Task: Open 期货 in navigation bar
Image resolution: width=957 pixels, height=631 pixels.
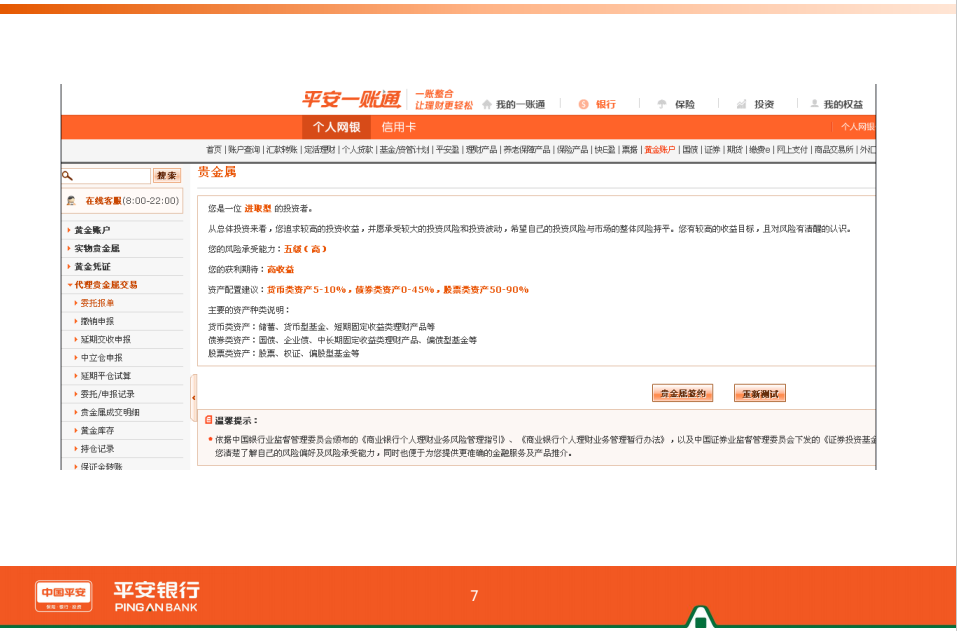Action: pyautogui.click(x=735, y=150)
